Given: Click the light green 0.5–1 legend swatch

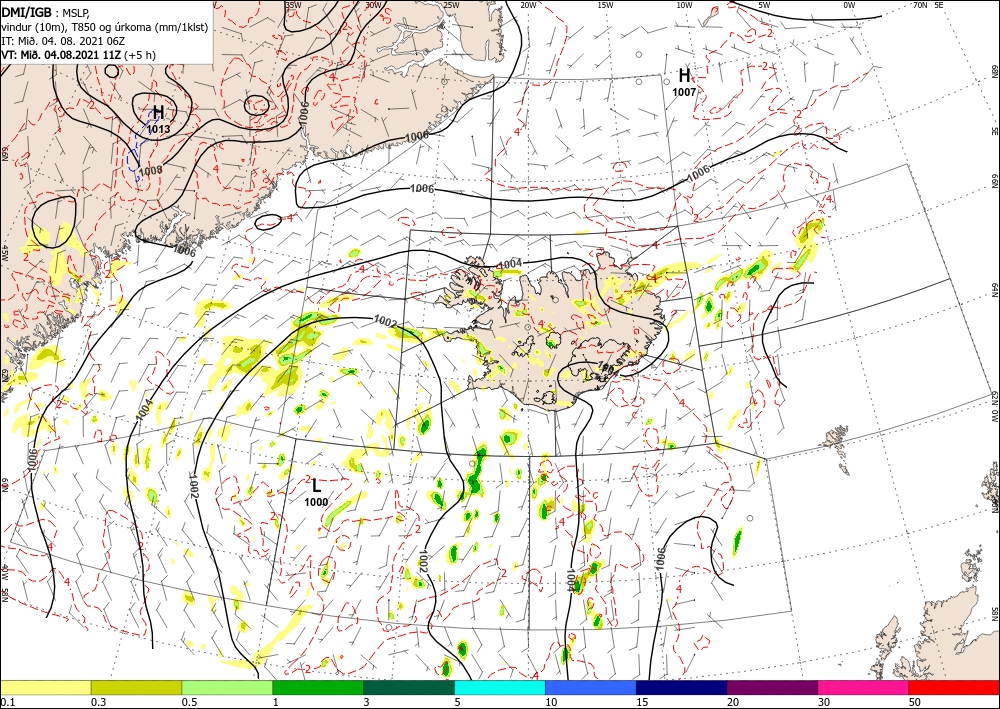Looking at the screenshot, I should coord(227,687).
